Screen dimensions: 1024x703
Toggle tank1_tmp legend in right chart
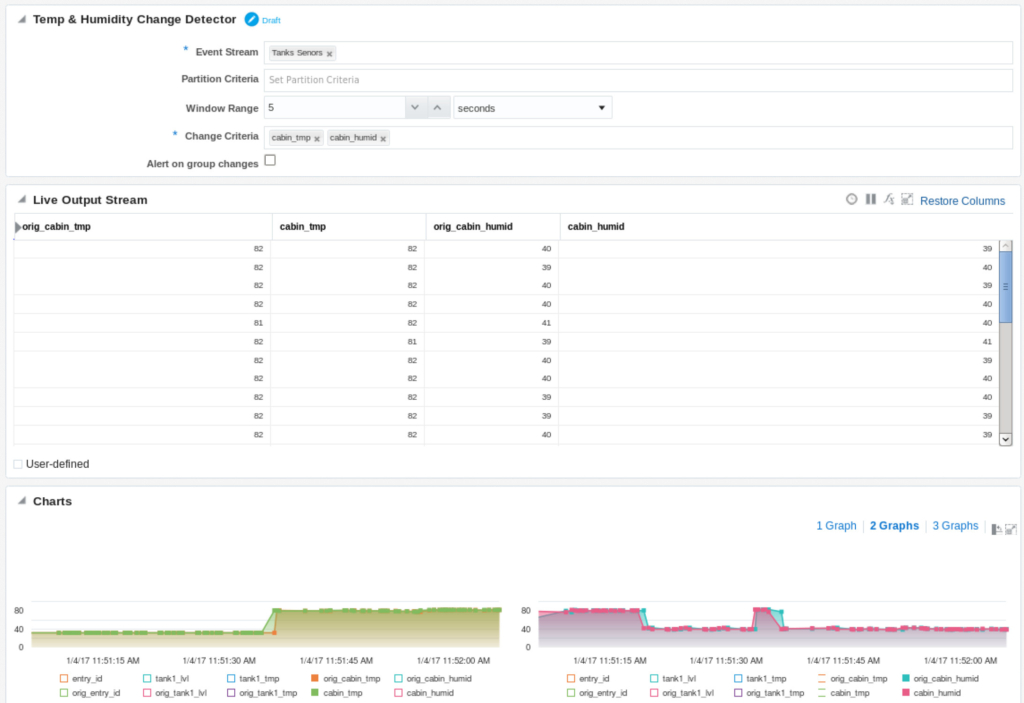tap(760, 678)
